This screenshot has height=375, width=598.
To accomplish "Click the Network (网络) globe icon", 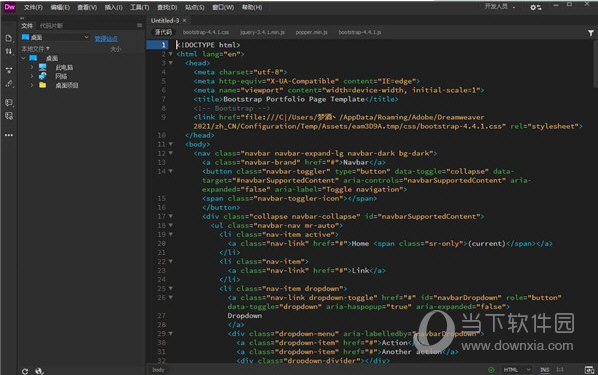I will click(x=42, y=76).
